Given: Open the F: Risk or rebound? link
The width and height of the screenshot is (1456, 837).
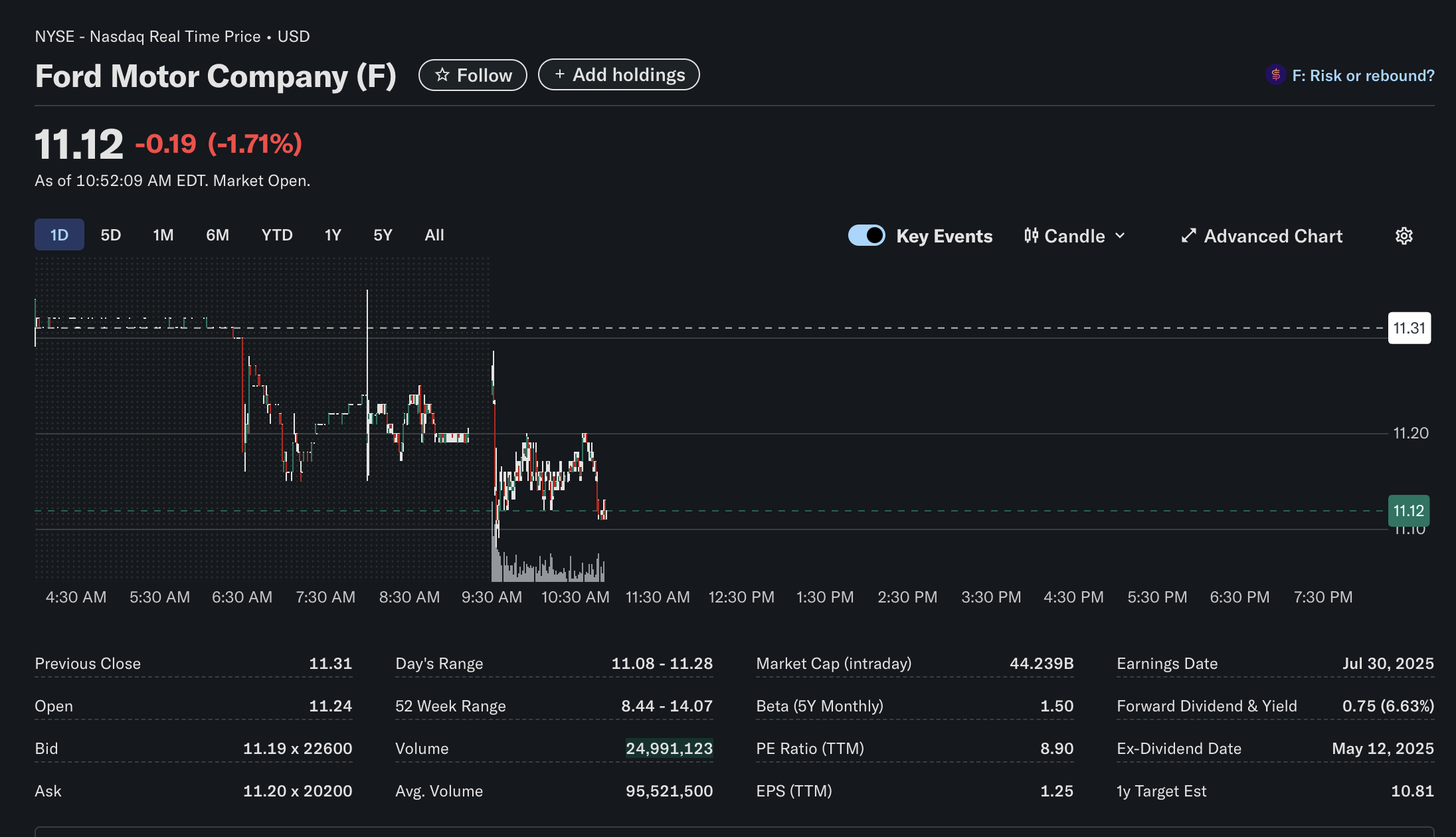Looking at the screenshot, I should pyautogui.click(x=1363, y=76).
